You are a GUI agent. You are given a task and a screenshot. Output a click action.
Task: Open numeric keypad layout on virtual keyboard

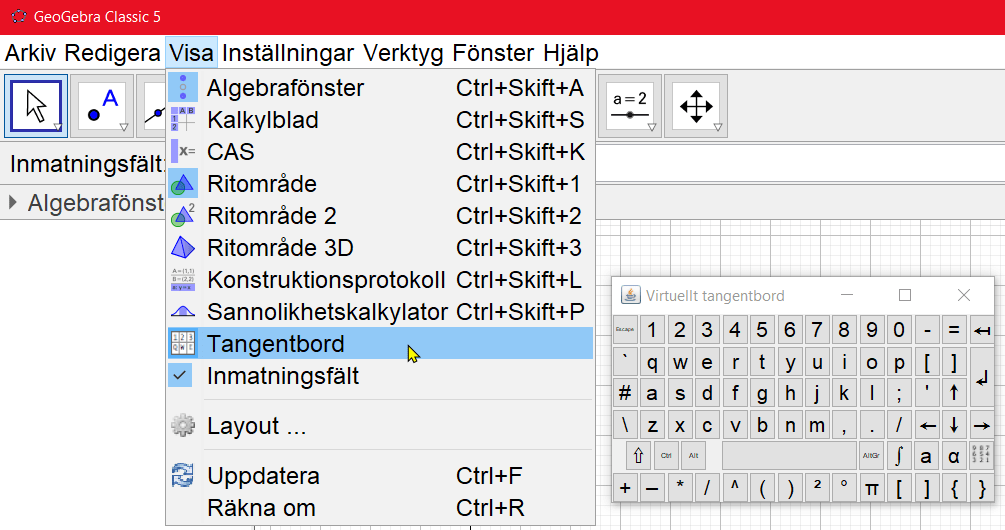pyautogui.click(x=981, y=456)
